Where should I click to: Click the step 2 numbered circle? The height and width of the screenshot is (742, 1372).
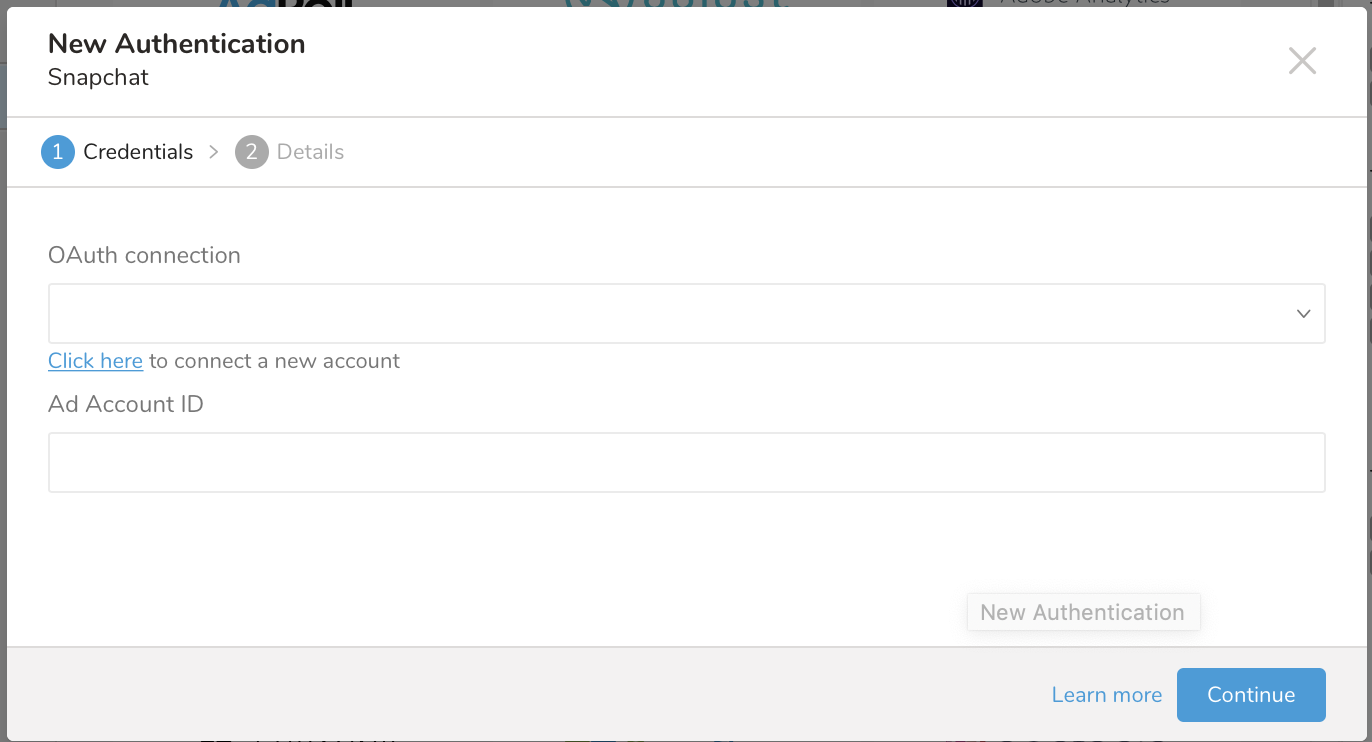click(x=252, y=152)
